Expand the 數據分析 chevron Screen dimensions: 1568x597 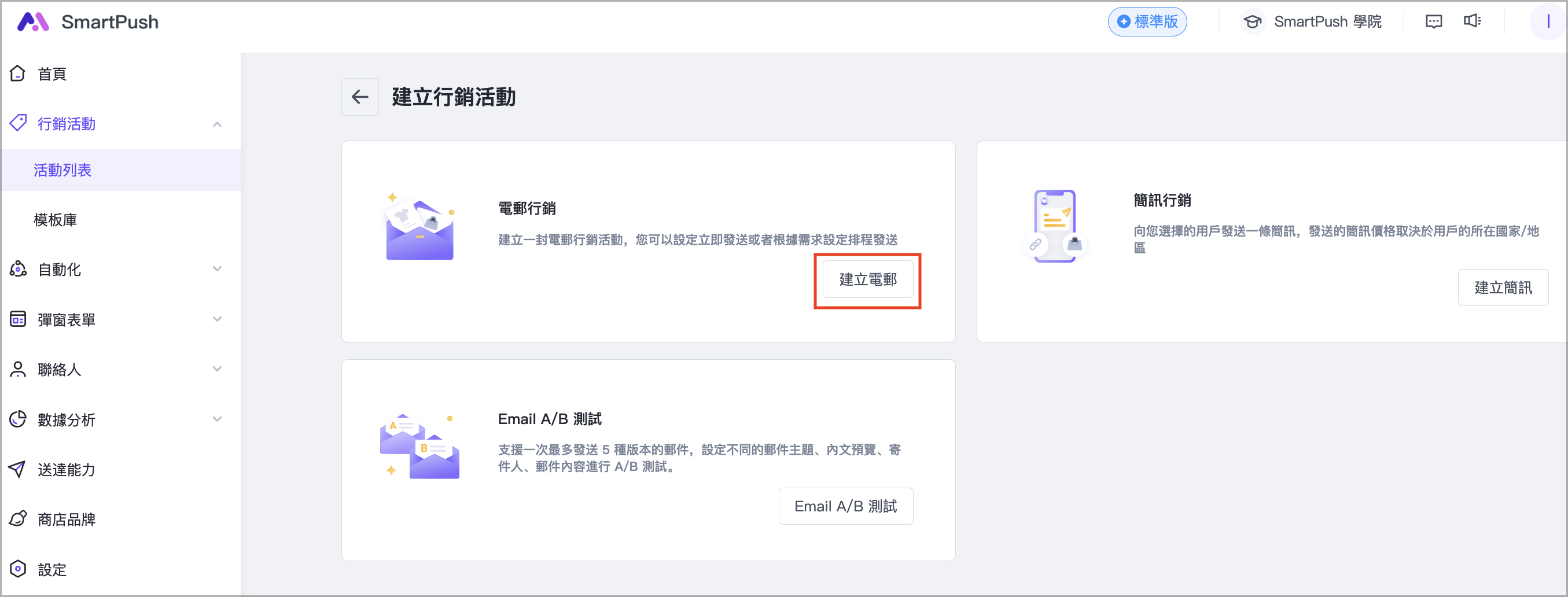[218, 419]
